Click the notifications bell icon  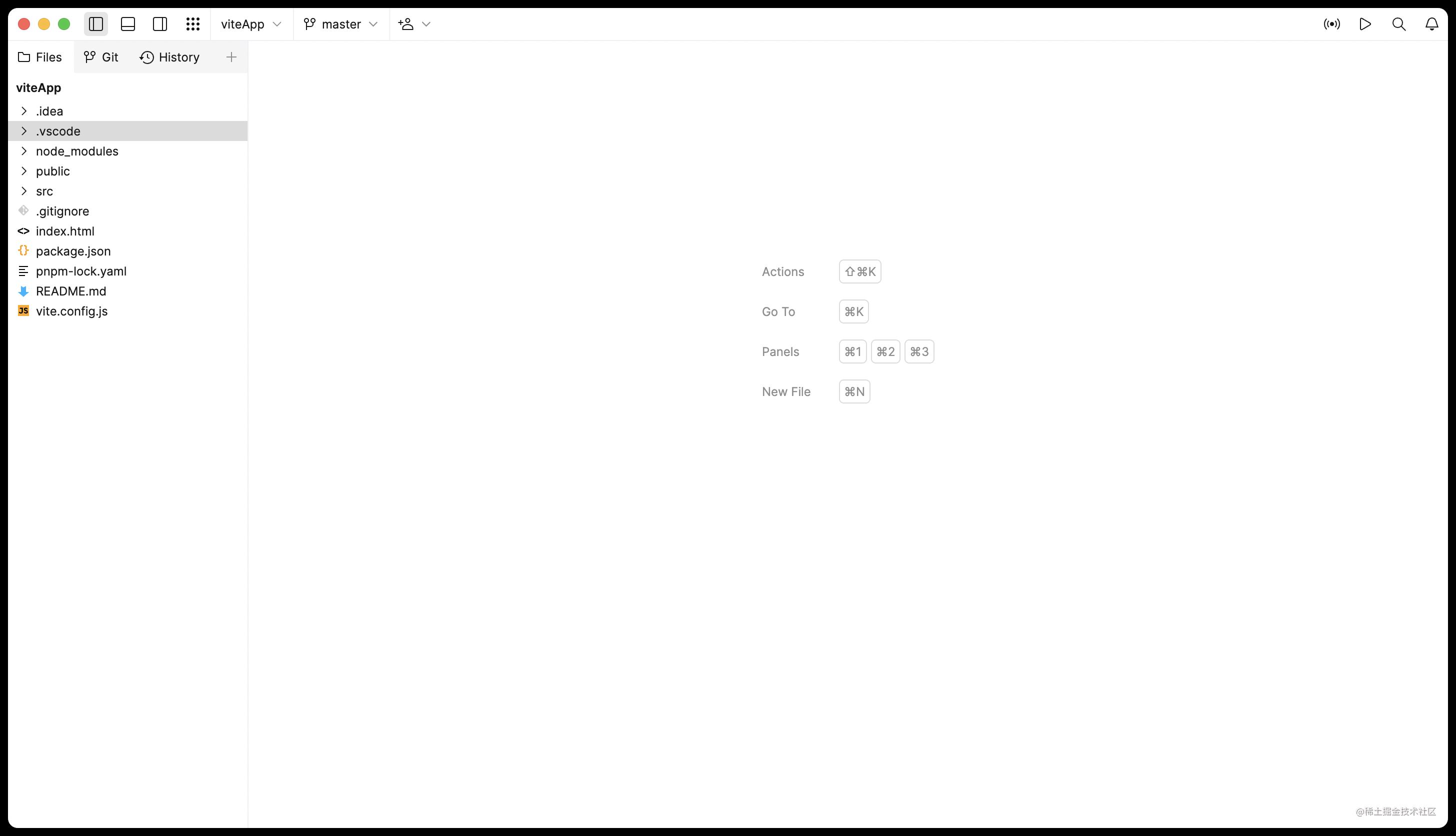[x=1432, y=24]
